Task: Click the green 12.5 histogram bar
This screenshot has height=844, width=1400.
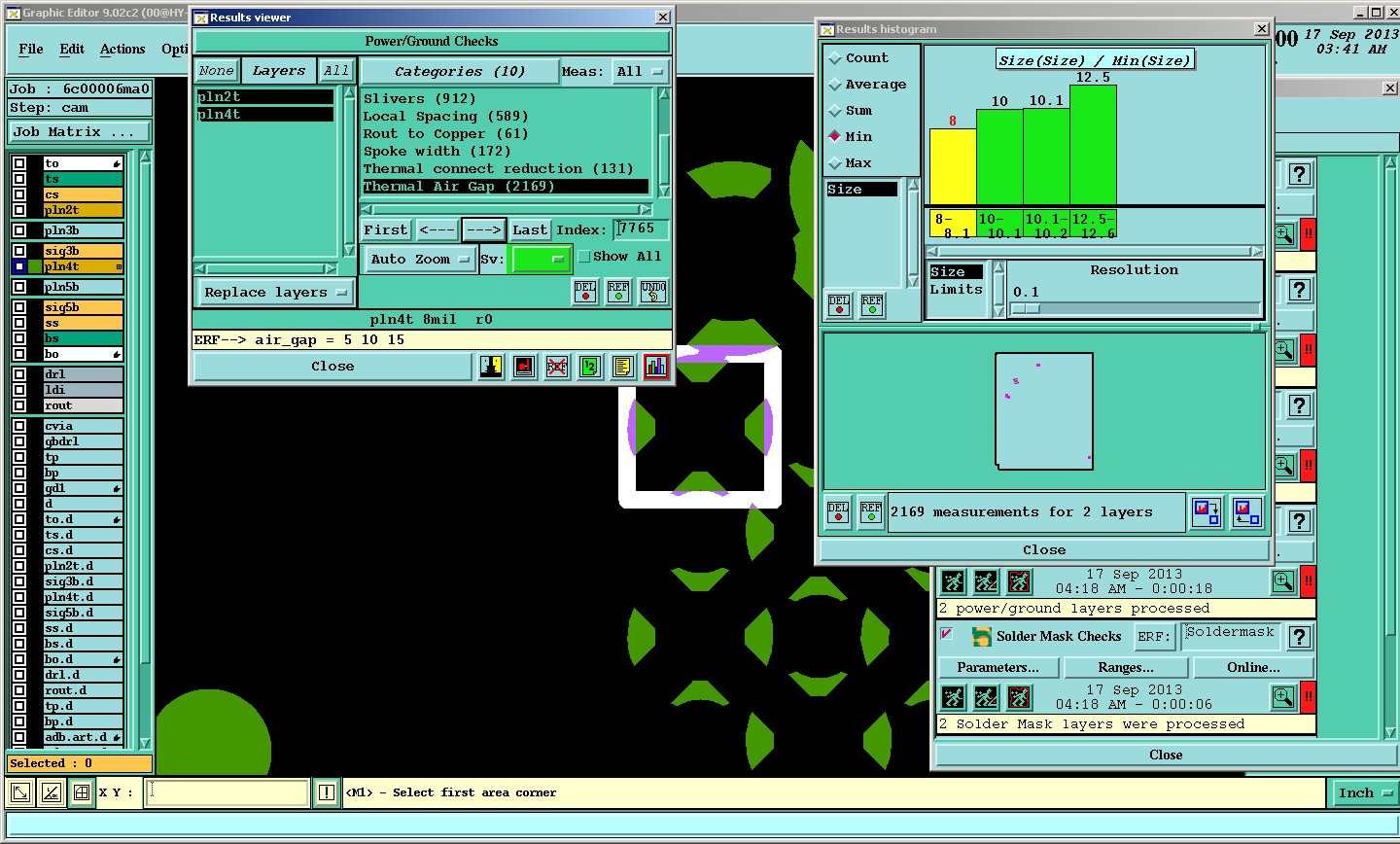Action: coord(1093,145)
